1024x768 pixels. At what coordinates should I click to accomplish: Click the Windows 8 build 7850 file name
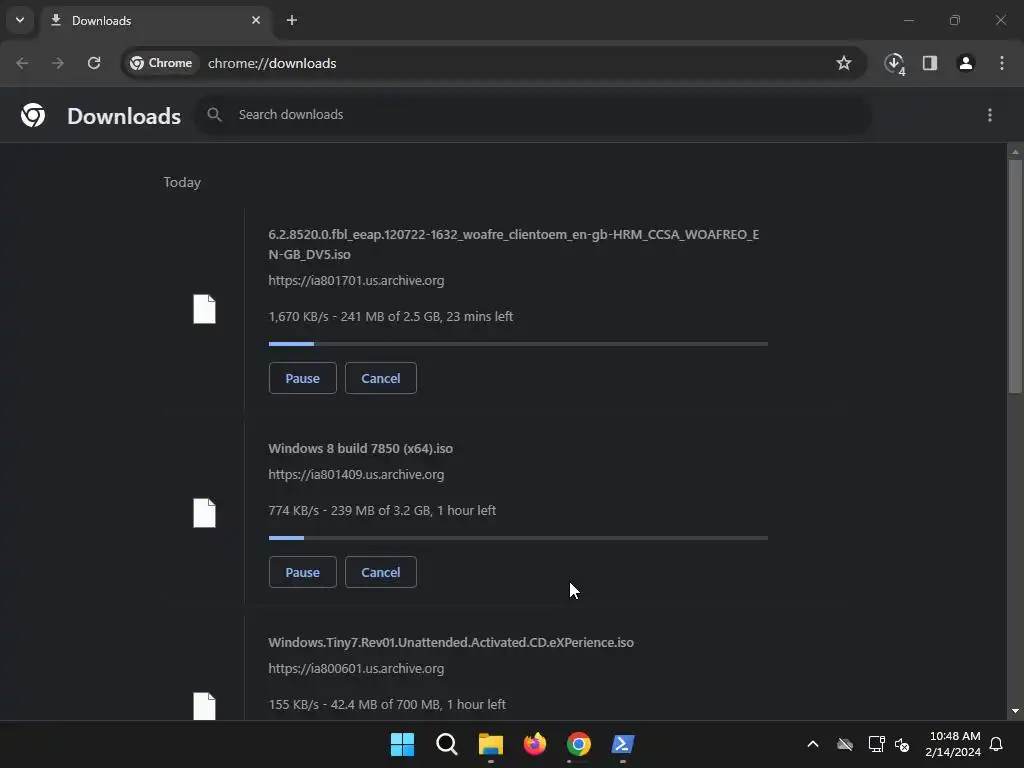click(x=360, y=448)
